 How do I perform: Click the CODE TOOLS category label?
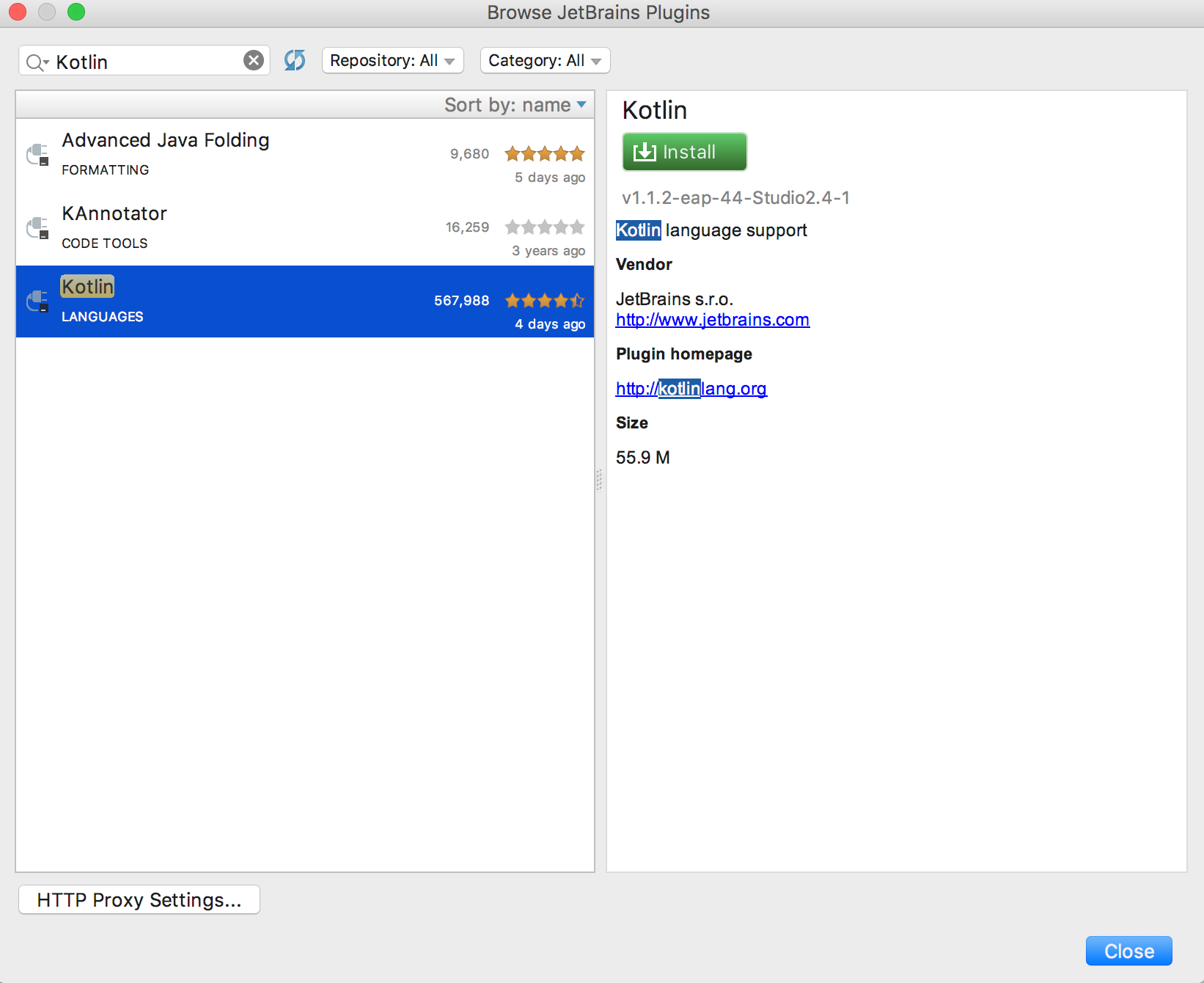tap(104, 244)
